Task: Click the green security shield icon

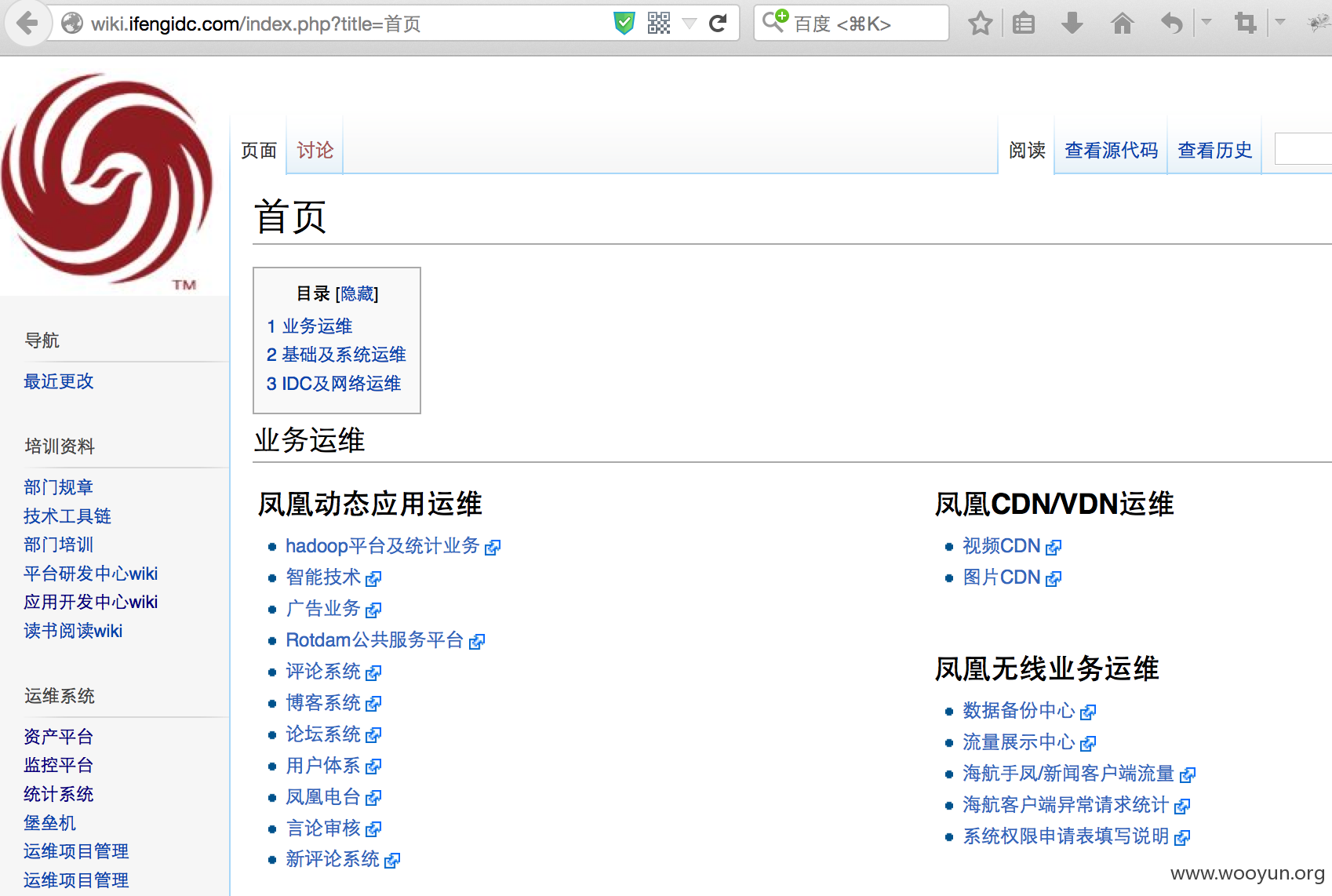Action: click(x=624, y=24)
